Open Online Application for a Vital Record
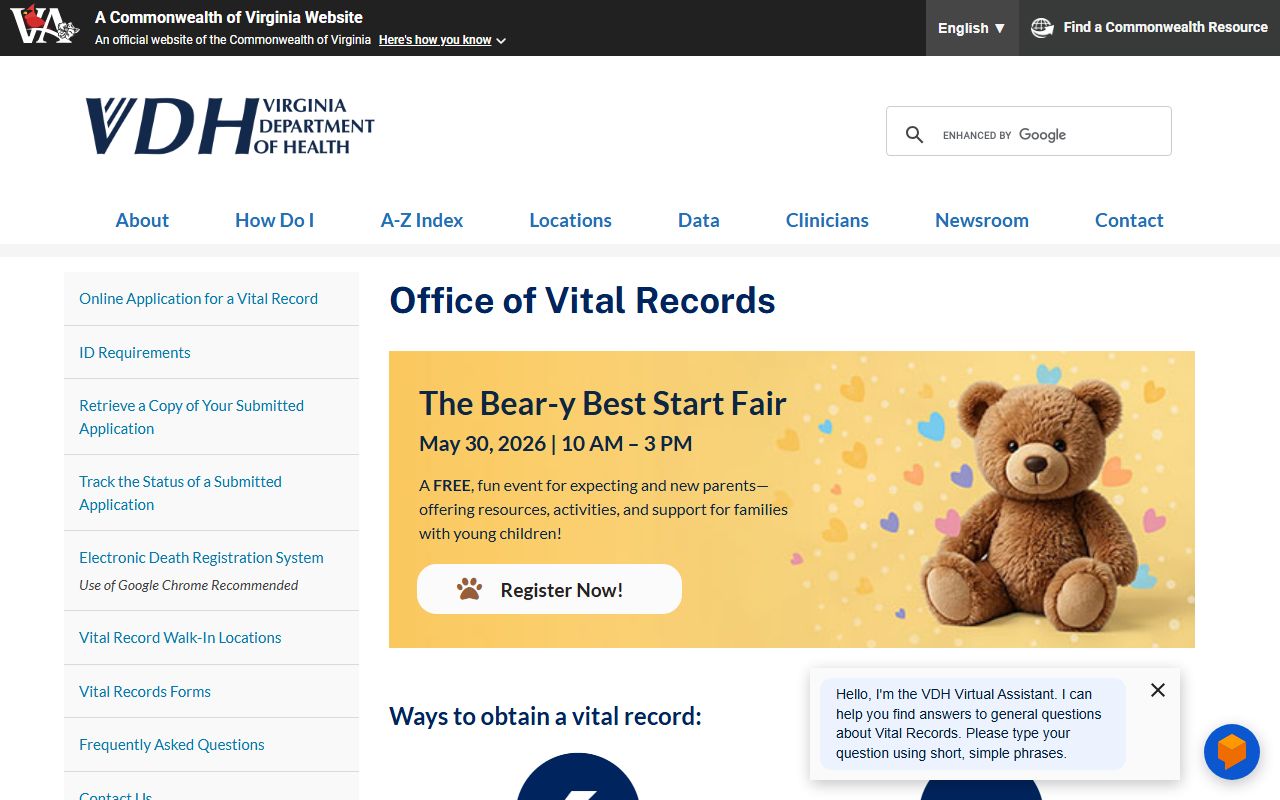The width and height of the screenshot is (1280, 800). pyautogui.click(x=198, y=298)
